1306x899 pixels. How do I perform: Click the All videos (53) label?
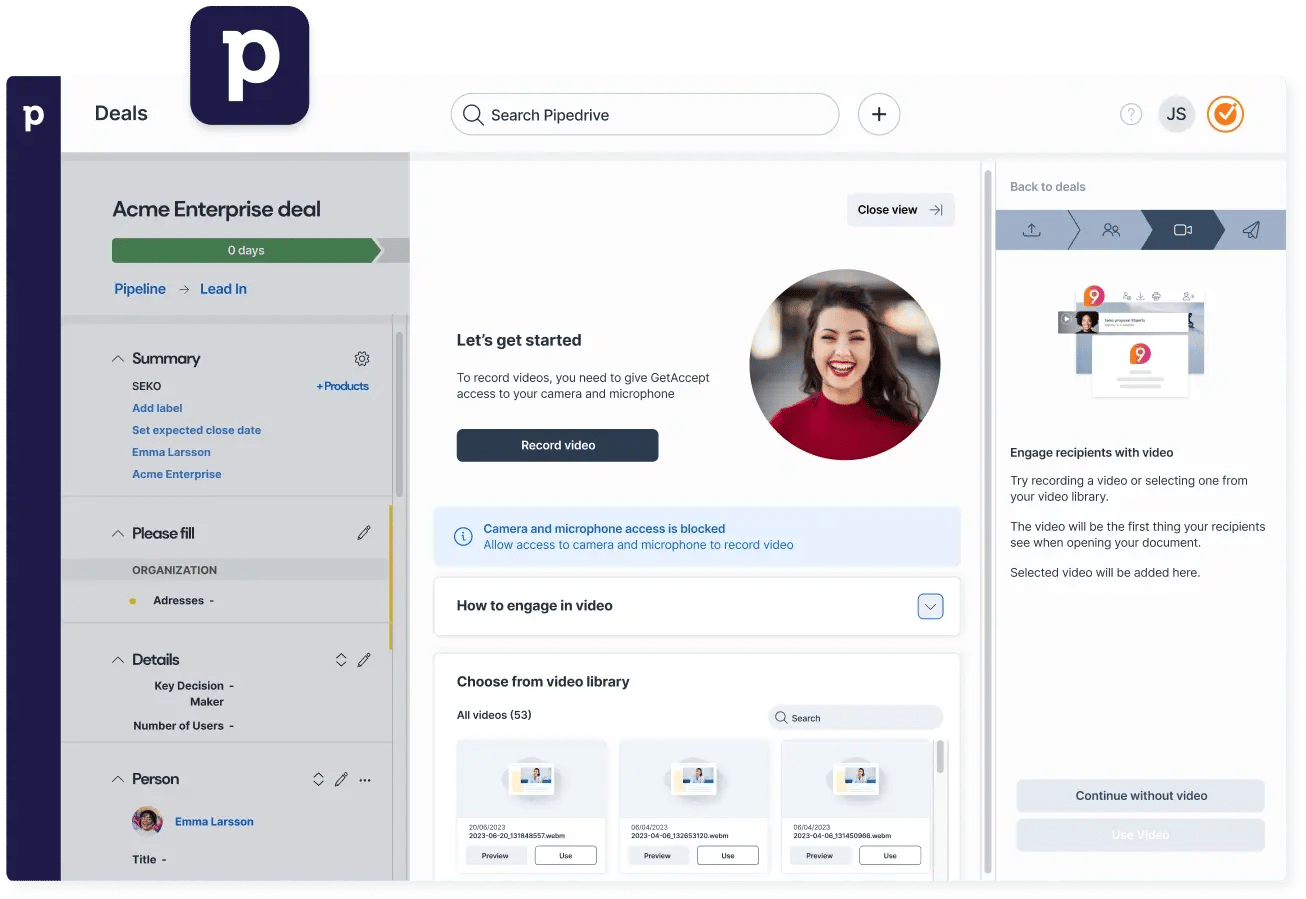[x=494, y=715]
